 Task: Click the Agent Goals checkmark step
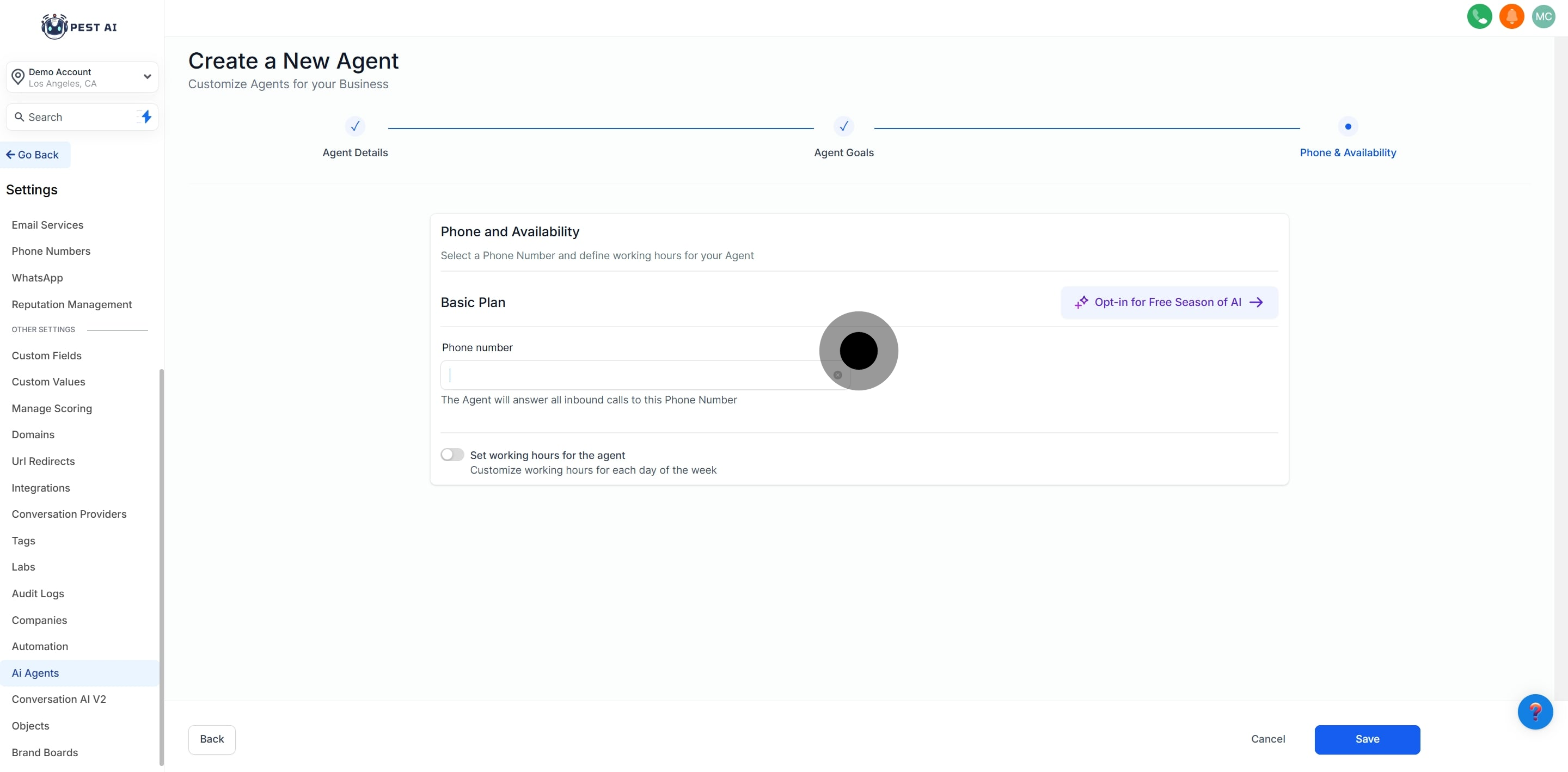(843, 127)
